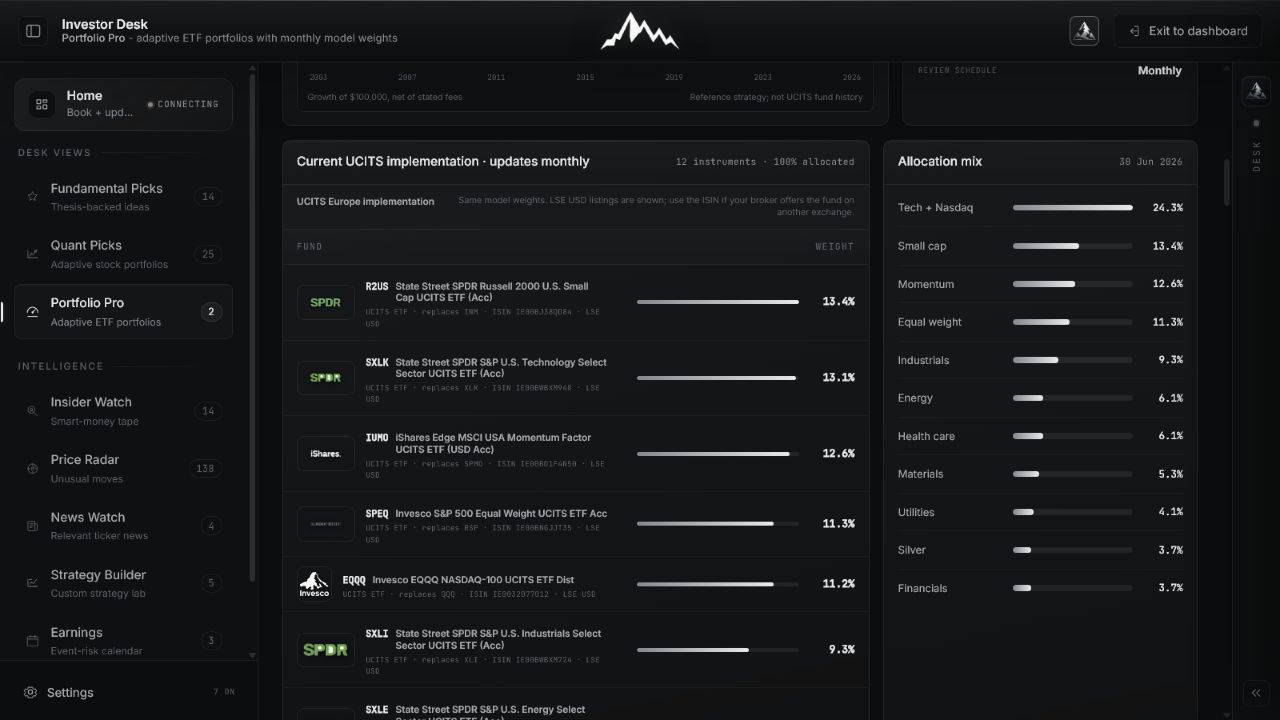Screen dimensions: 1280x720
Task: Click the Desk panel mountain icon
Action: [x=1256, y=91]
